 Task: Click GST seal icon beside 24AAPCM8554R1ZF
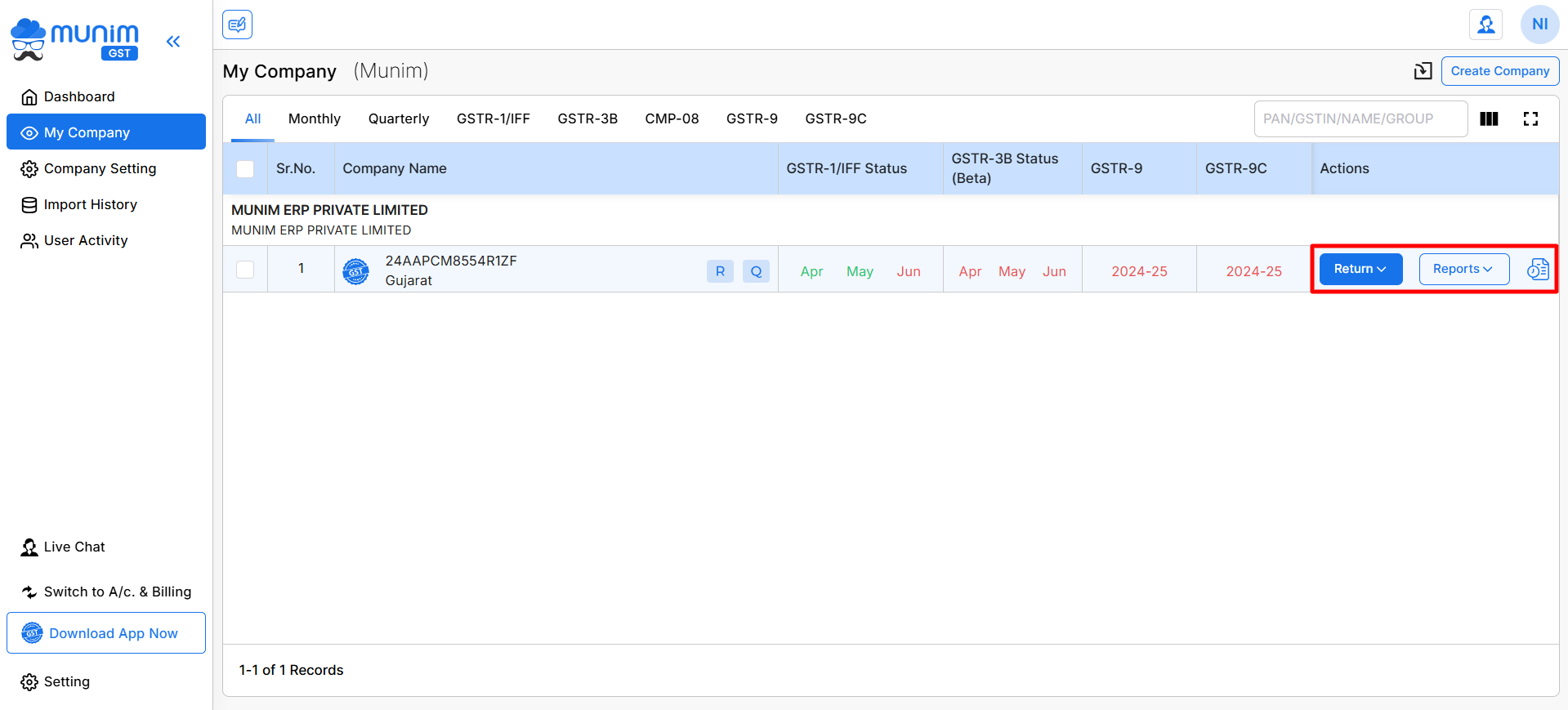click(355, 271)
